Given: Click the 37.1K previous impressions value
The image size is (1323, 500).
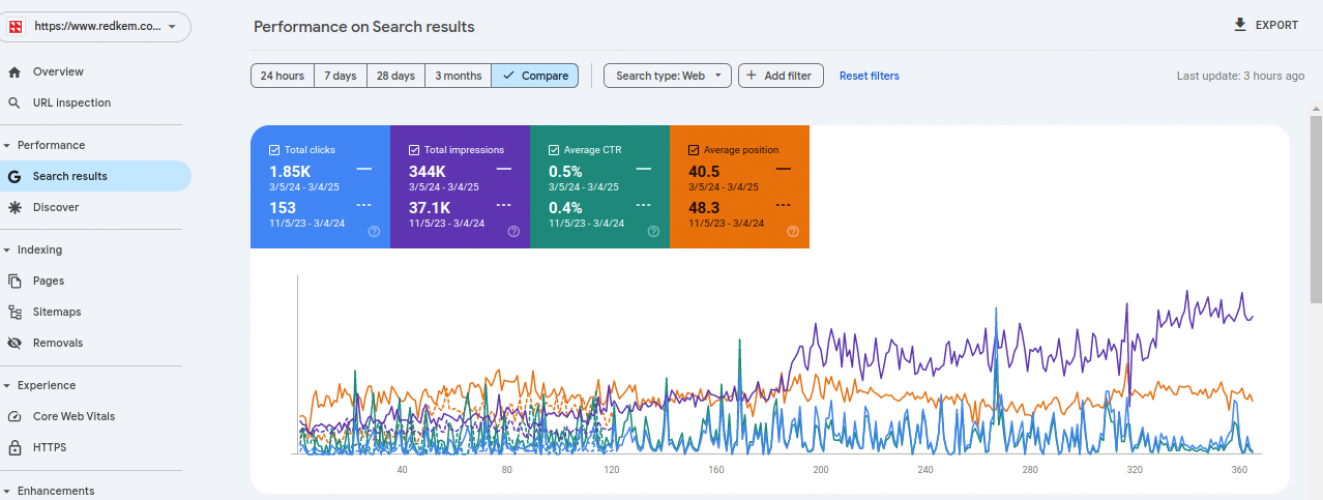Looking at the screenshot, I should tap(430, 207).
